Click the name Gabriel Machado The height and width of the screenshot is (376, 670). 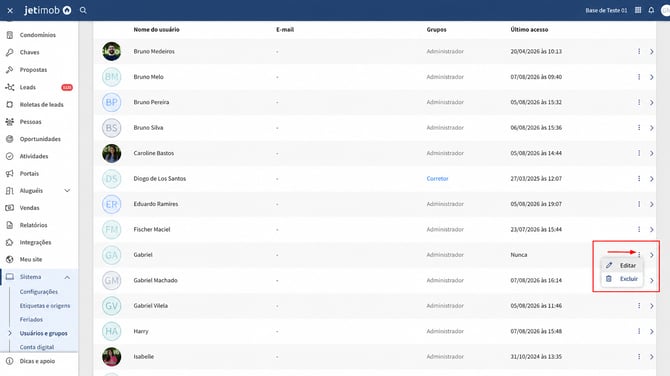tap(156, 280)
